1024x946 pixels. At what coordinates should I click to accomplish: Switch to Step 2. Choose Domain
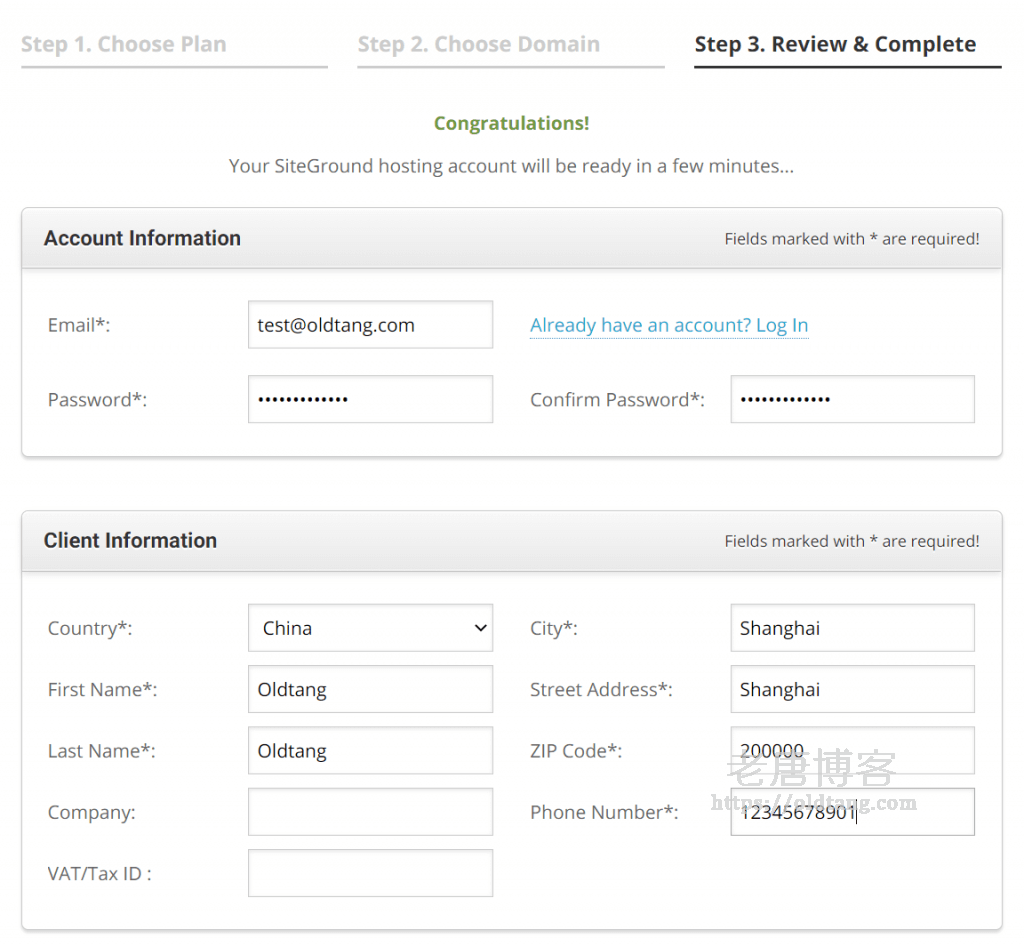pos(479,45)
